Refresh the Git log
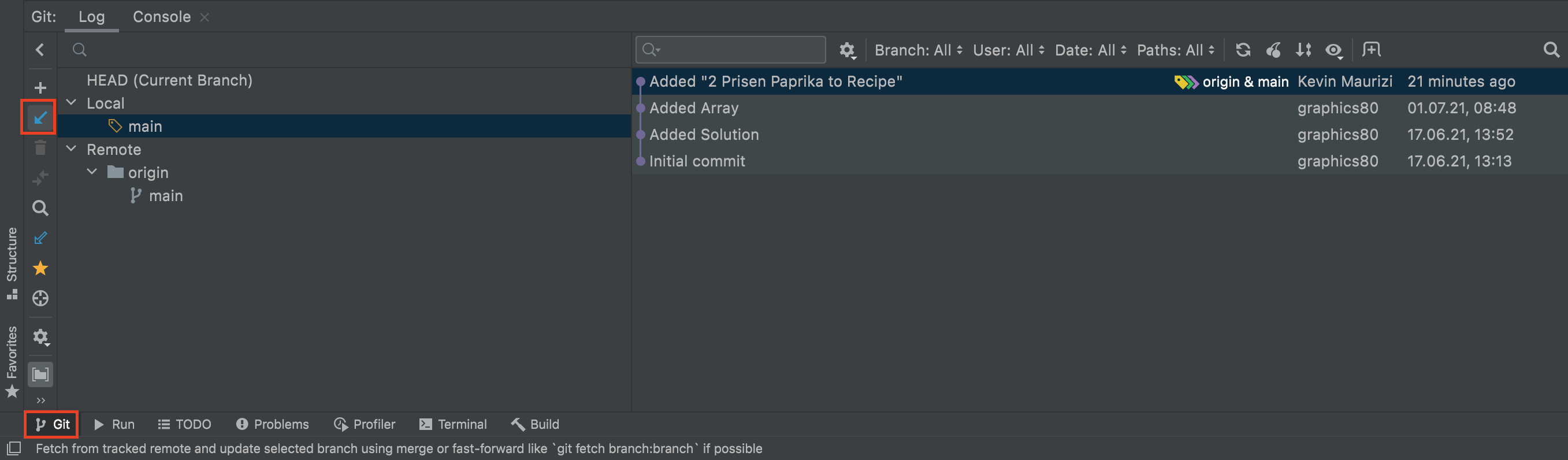Image resolution: width=1568 pixels, height=460 pixels. (x=1243, y=50)
